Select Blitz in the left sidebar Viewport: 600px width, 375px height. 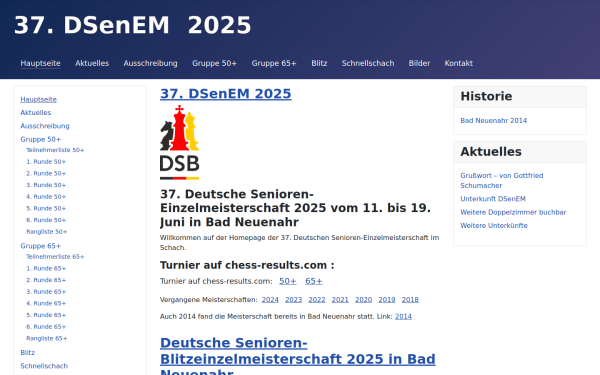tap(28, 353)
